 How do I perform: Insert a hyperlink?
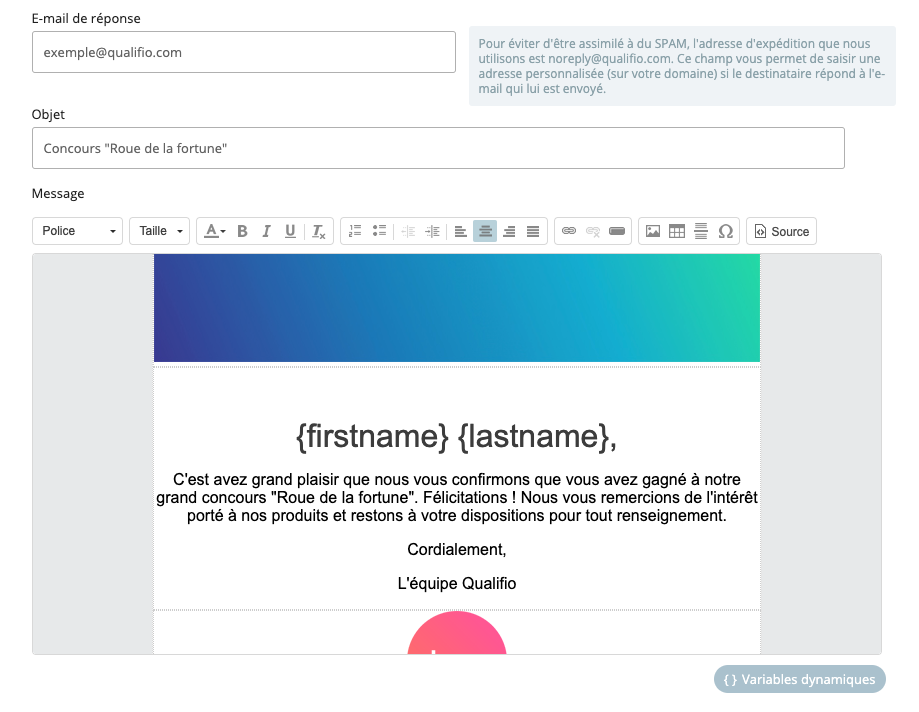[569, 231]
